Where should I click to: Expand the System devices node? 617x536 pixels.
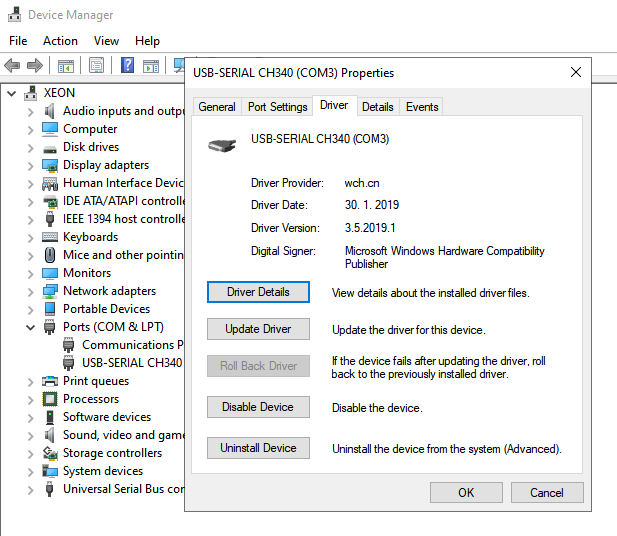(x=31, y=472)
